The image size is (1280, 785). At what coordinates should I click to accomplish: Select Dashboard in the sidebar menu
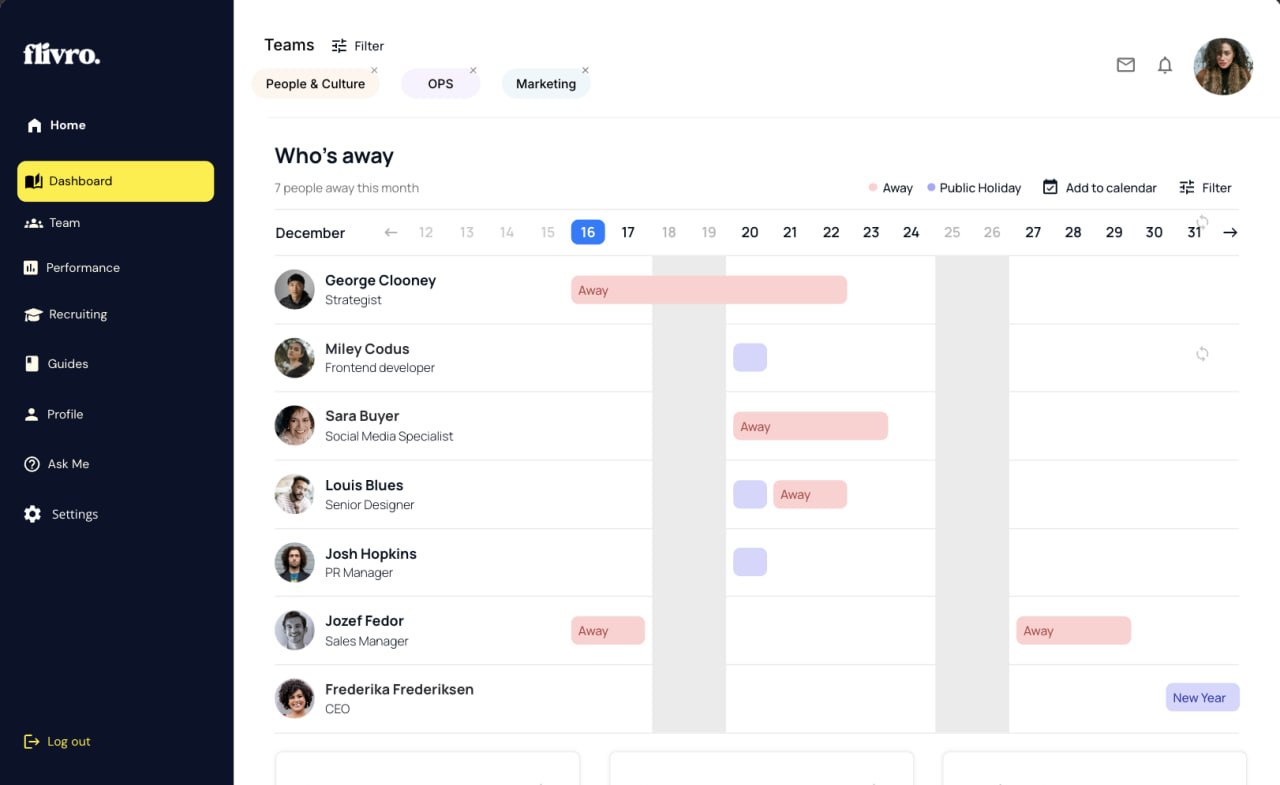click(x=115, y=181)
